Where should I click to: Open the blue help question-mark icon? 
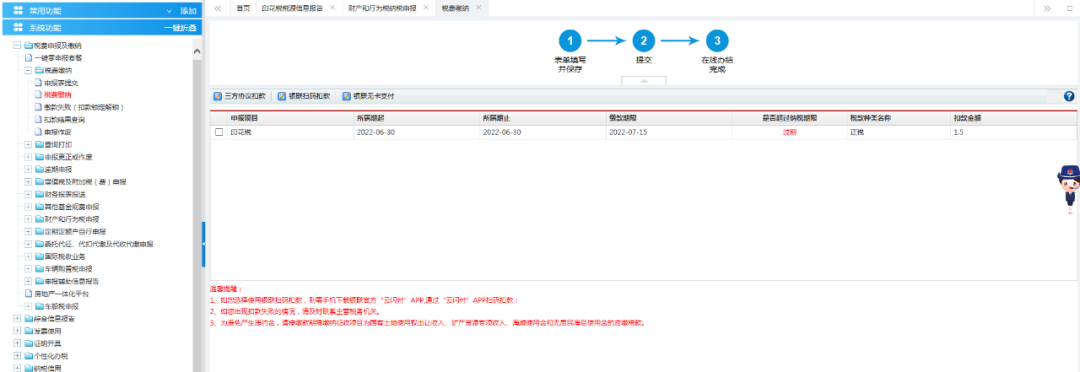pos(1069,96)
